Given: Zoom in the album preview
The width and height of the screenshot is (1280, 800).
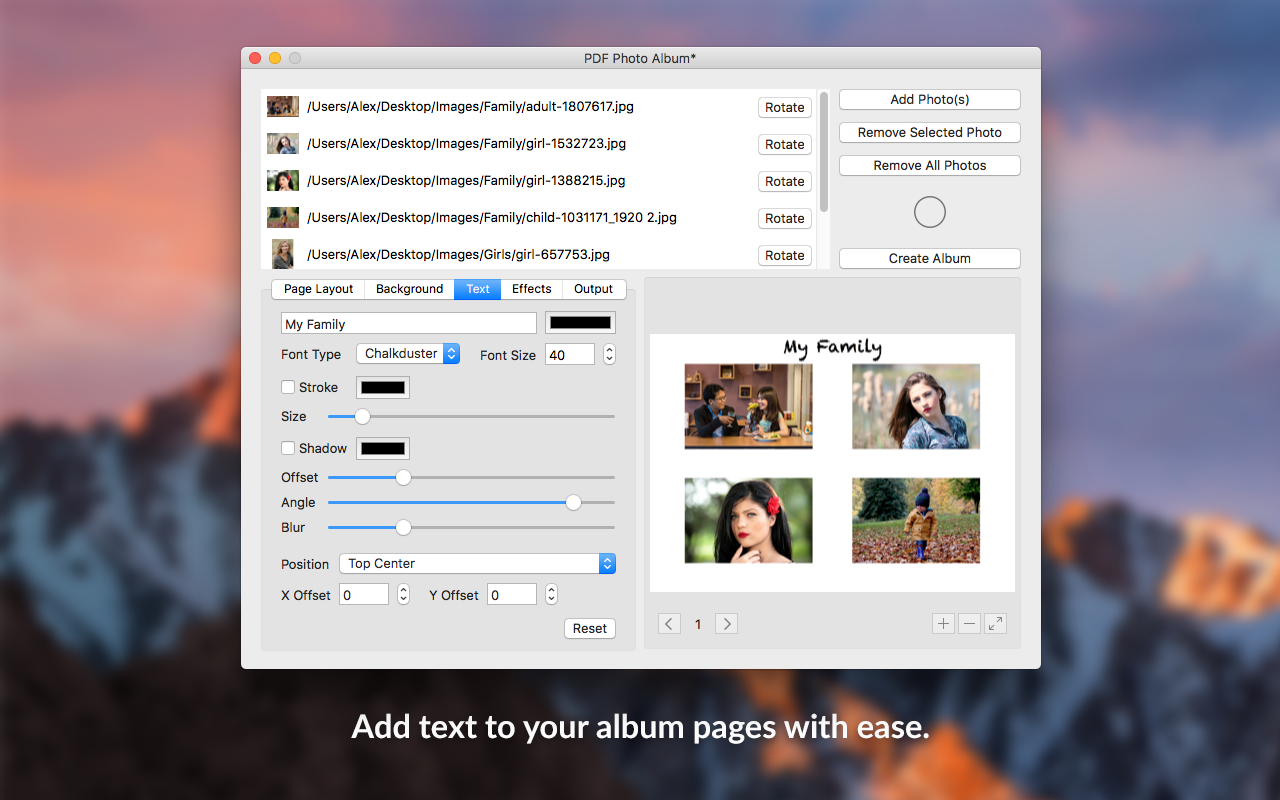Looking at the screenshot, I should click(943, 624).
